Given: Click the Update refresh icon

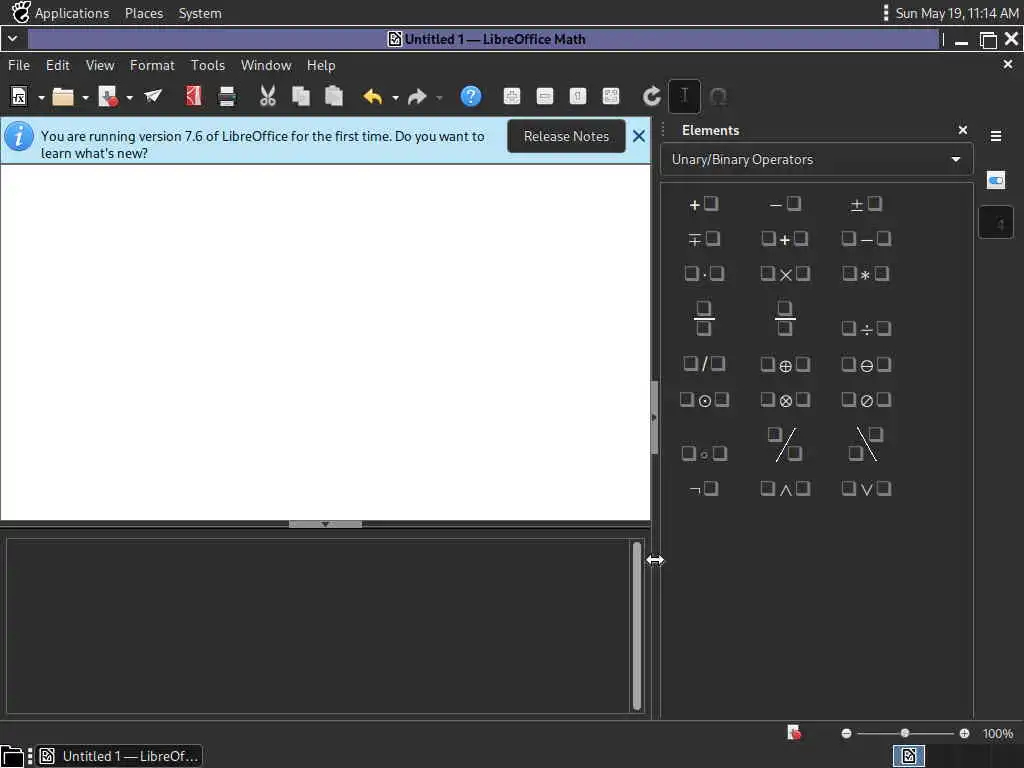Looking at the screenshot, I should [x=652, y=97].
